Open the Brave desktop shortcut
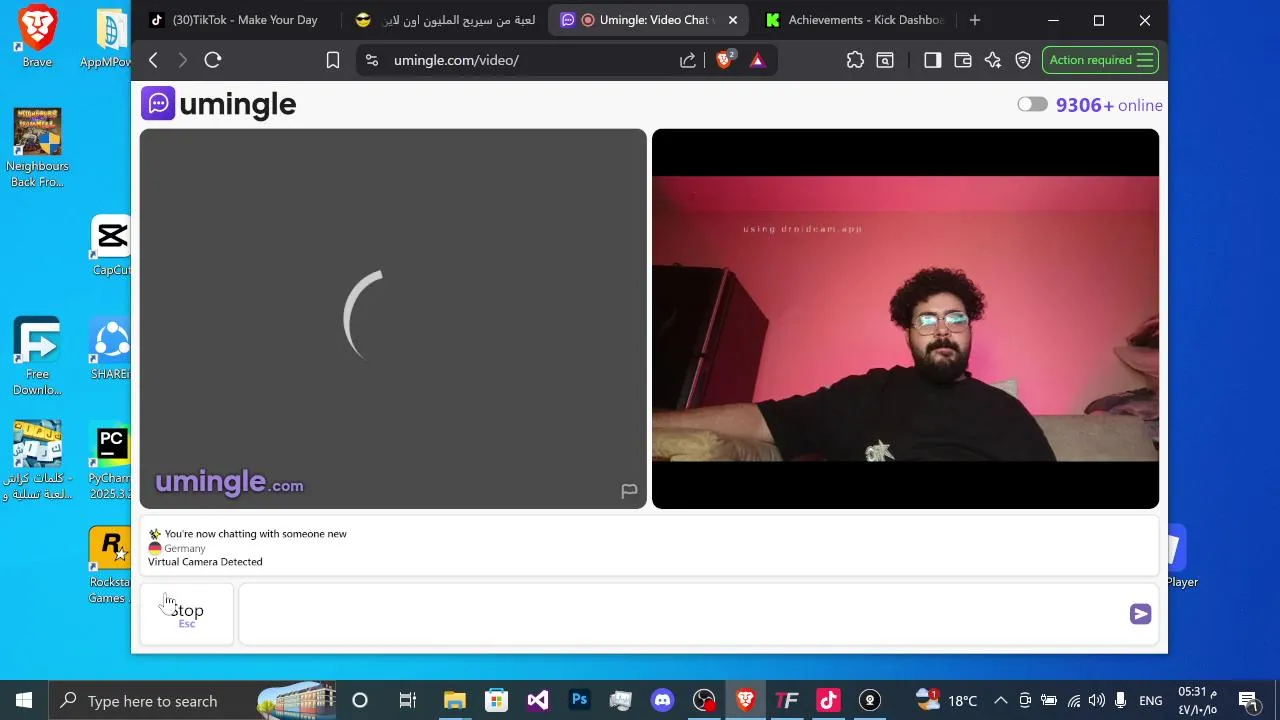 click(x=37, y=36)
